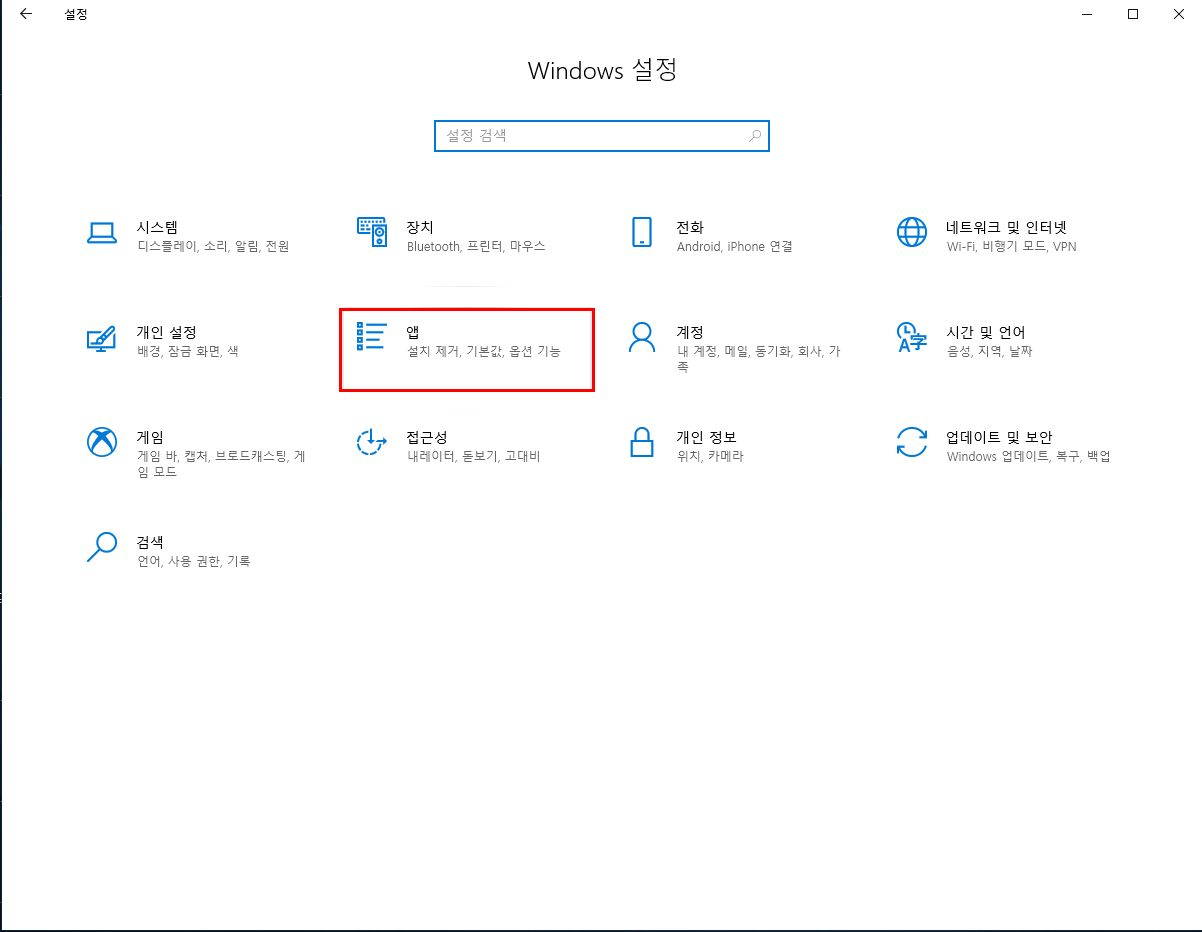The width and height of the screenshot is (1202, 932).
Task: Click '배경, 잠금 화면, 색' description
Action: click(x=188, y=351)
